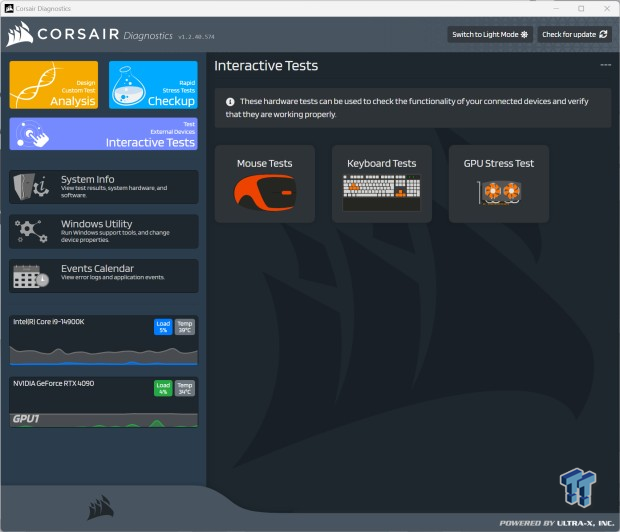This screenshot has width=620, height=532.
Task: Click the small Corsair logo at sidebar bottom
Action: pos(100,507)
